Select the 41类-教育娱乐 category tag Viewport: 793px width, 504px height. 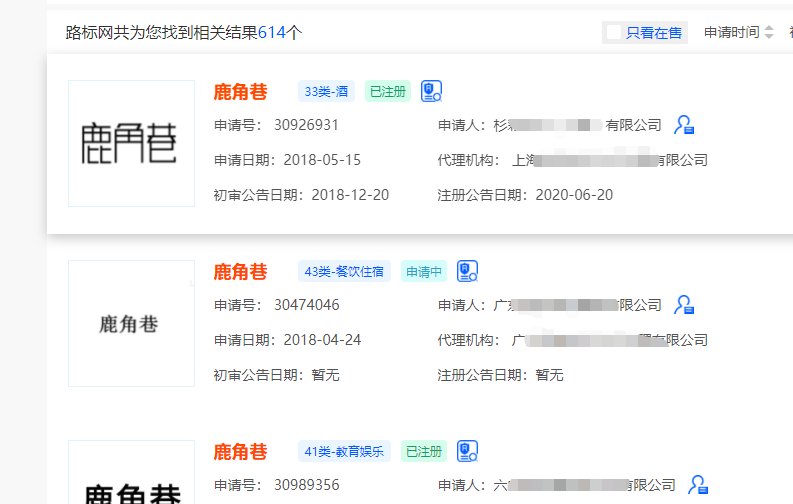click(x=344, y=451)
